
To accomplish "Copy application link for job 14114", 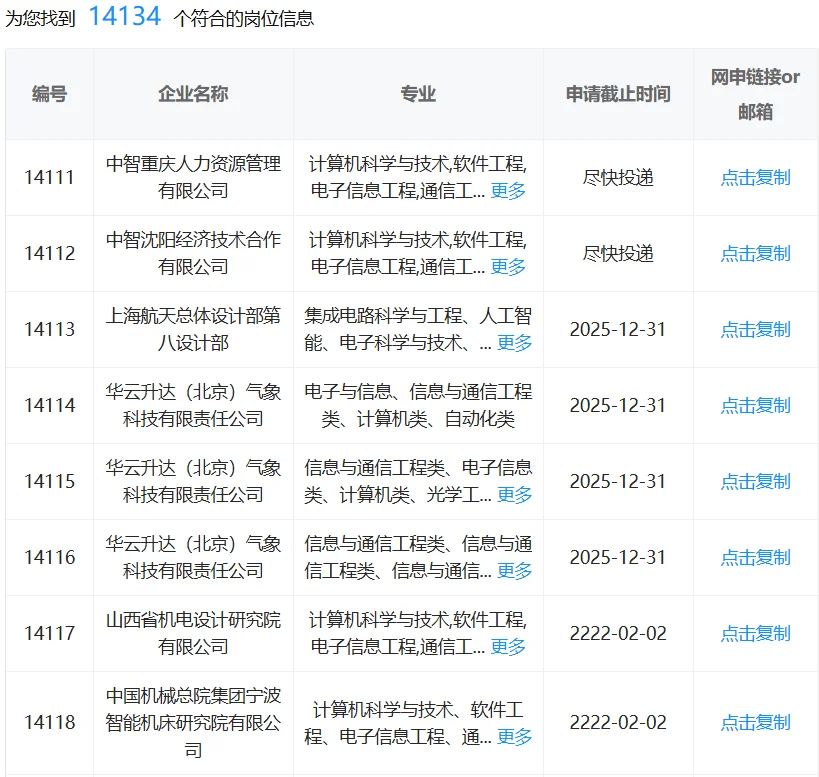I will point(755,406).
